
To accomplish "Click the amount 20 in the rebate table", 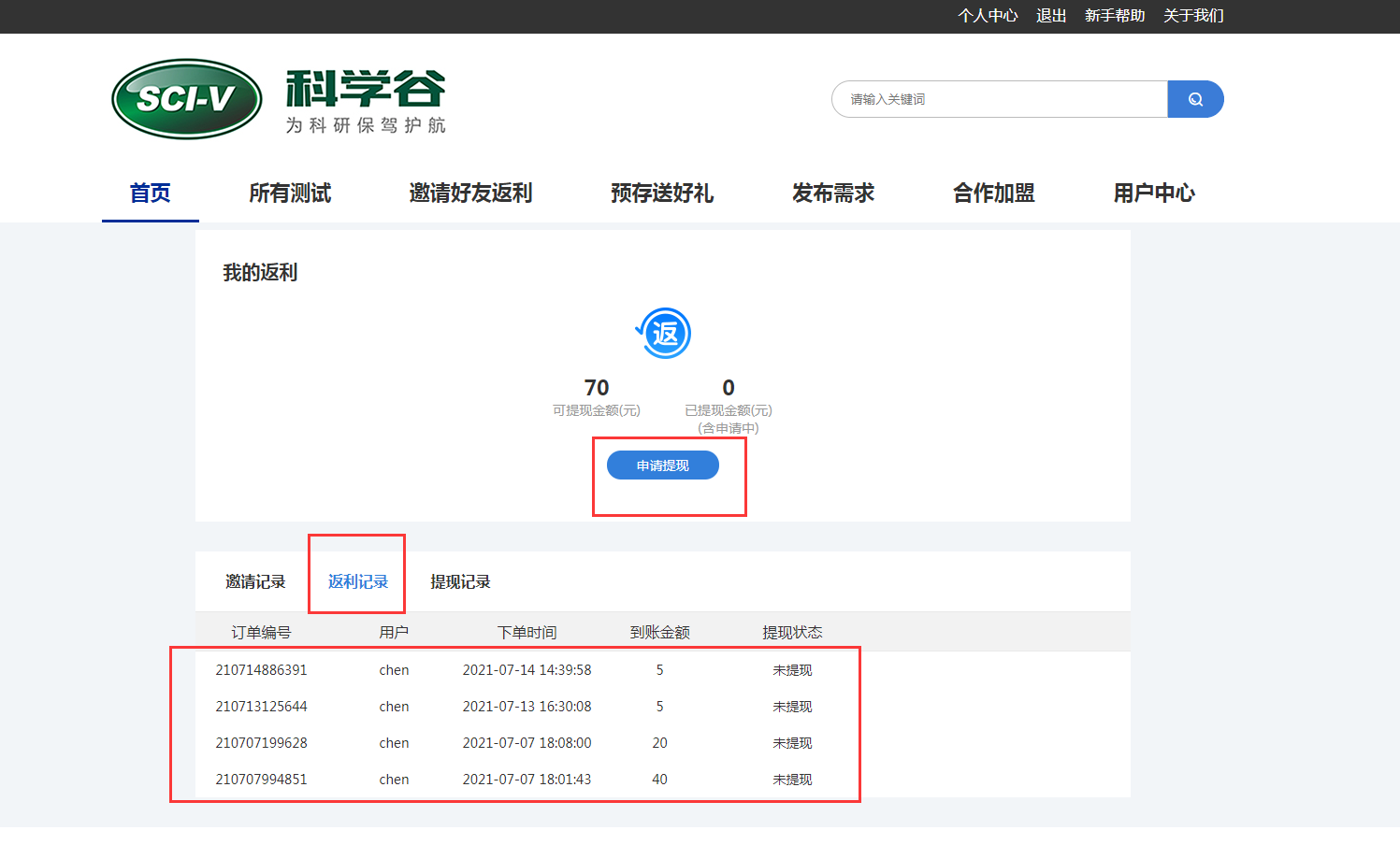I will [660, 743].
